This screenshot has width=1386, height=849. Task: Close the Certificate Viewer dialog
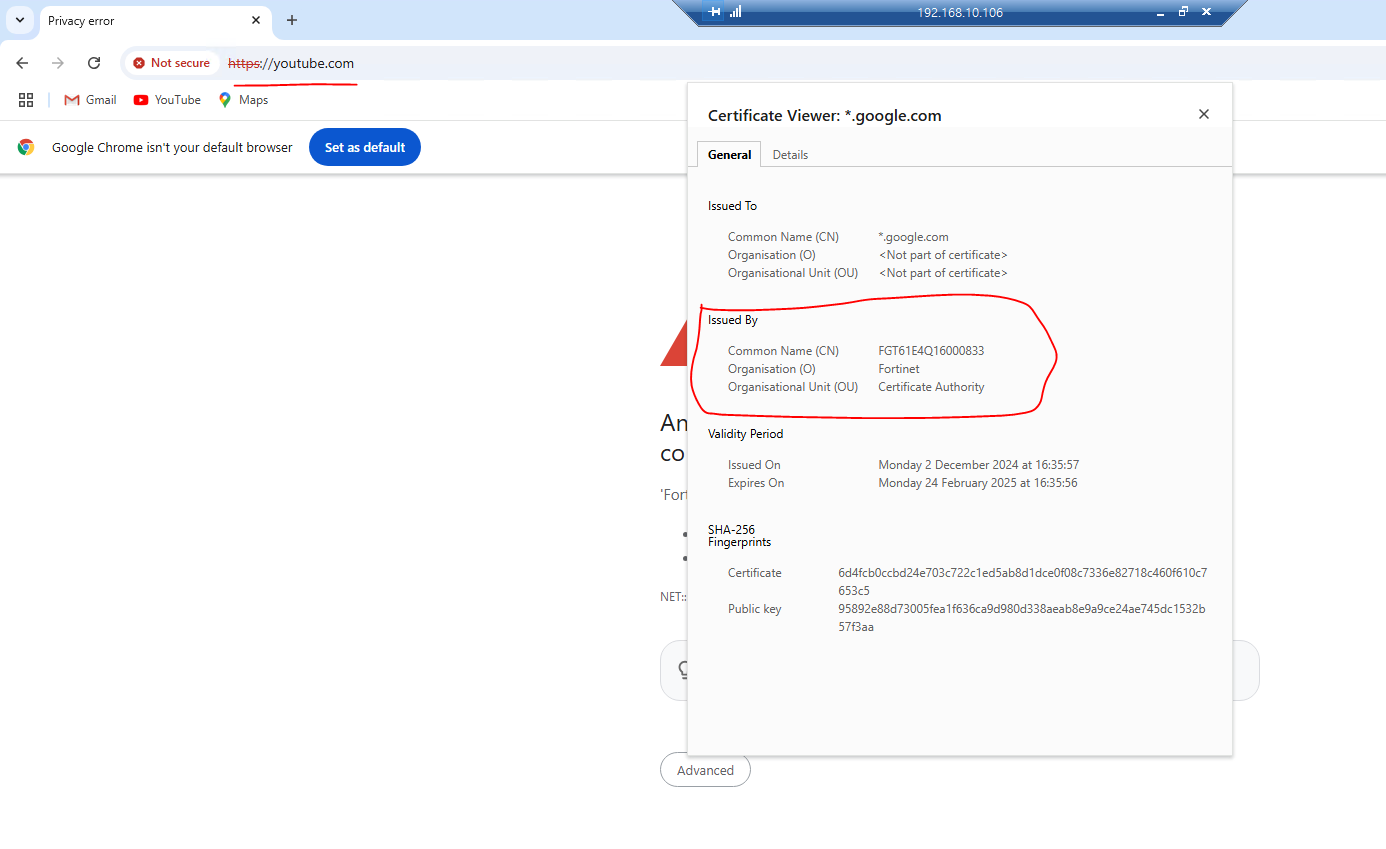click(x=1204, y=114)
